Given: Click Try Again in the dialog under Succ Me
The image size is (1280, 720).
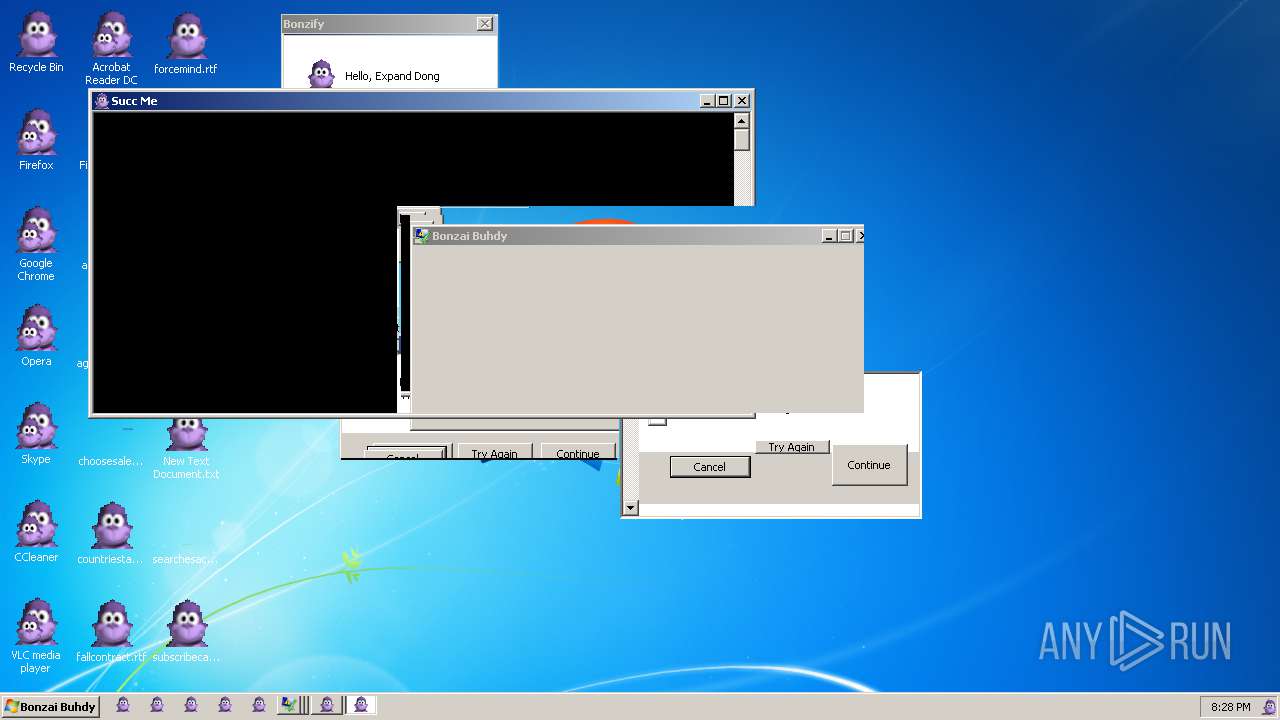Looking at the screenshot, I should coord(494,453).
